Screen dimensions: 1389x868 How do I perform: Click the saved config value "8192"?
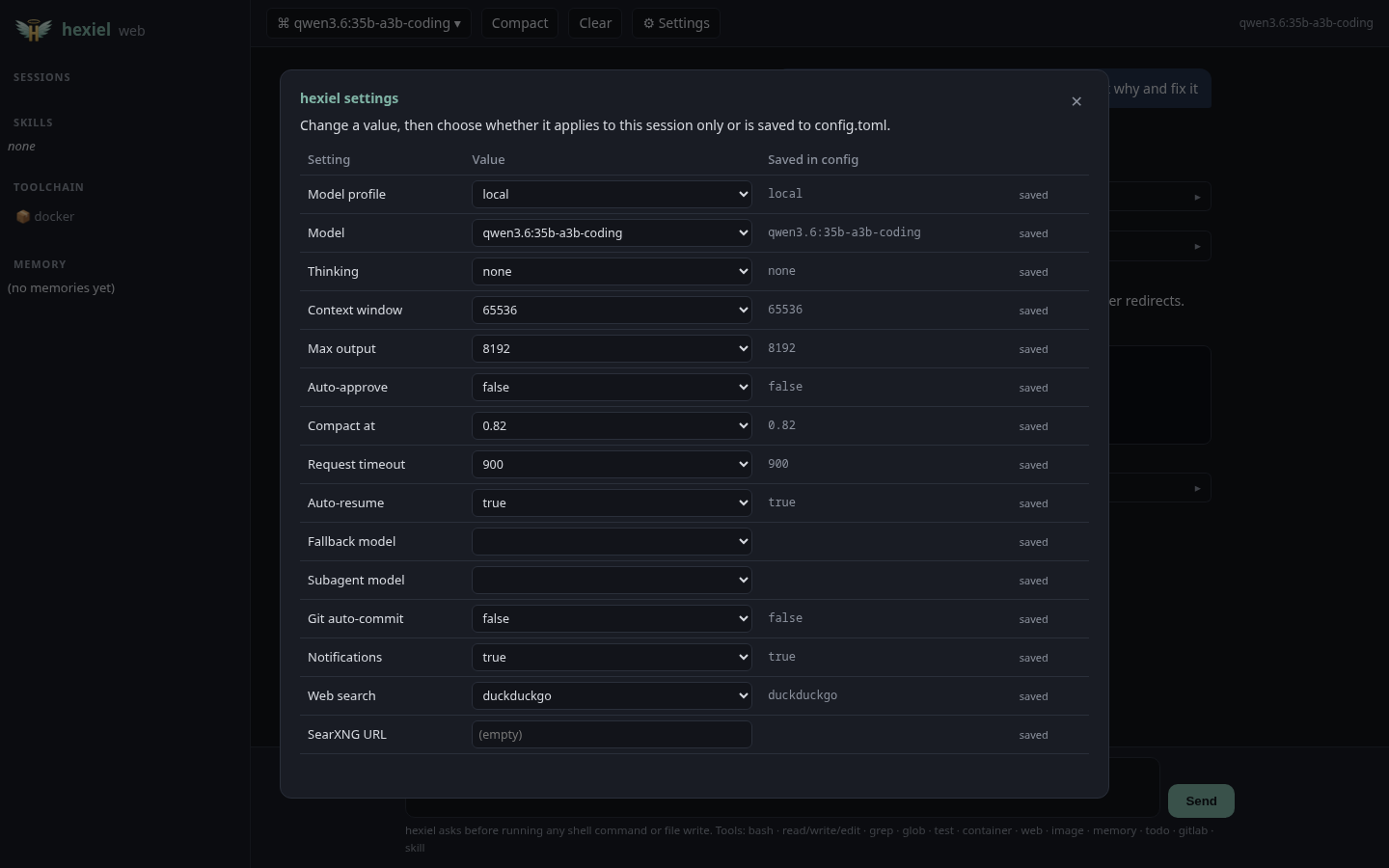click(x=781, y=348)
